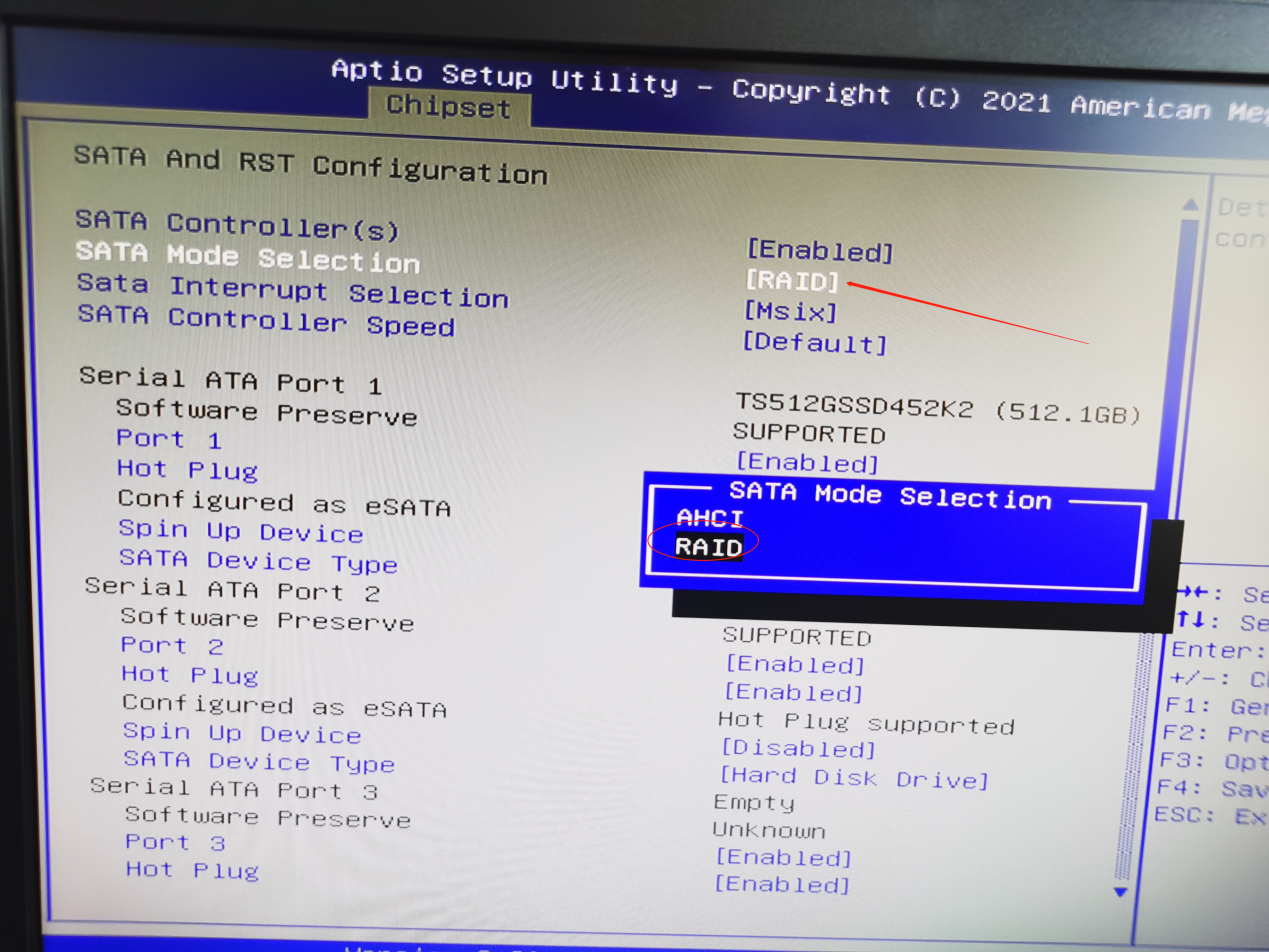The width and height of the screenshot is (1269, 952).
Task: Click the scroll-down arrow of the settings list
Action: (x=1120, y=891)
